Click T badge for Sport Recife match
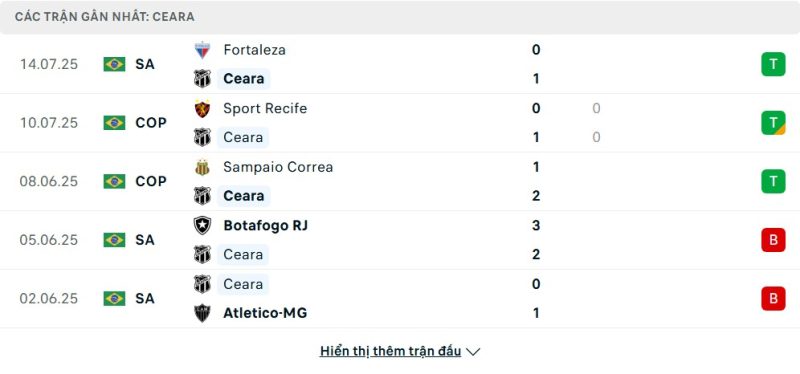This screenshot has height=374, width=800. tap(773, 123)
